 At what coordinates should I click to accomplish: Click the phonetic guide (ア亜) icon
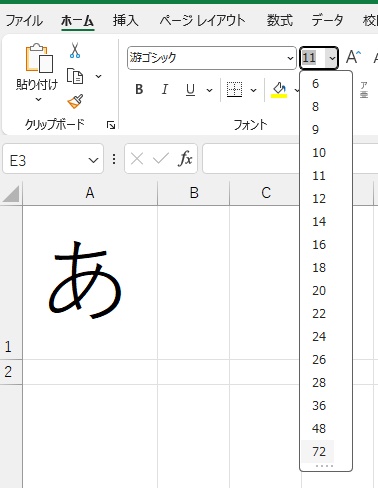pyautogui.click(x=364, y=90)
